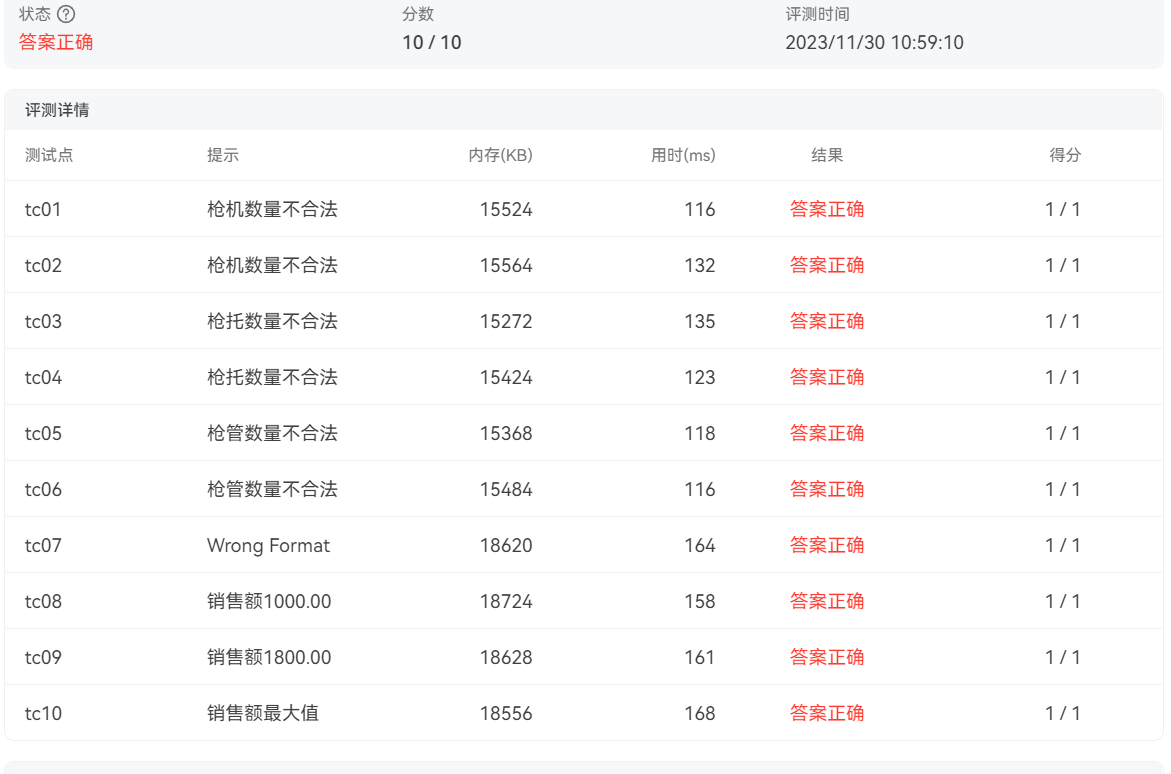Select test case tc03
Image resolution: width=1171 pixels, height=774 pixels.
click(43, 321)
